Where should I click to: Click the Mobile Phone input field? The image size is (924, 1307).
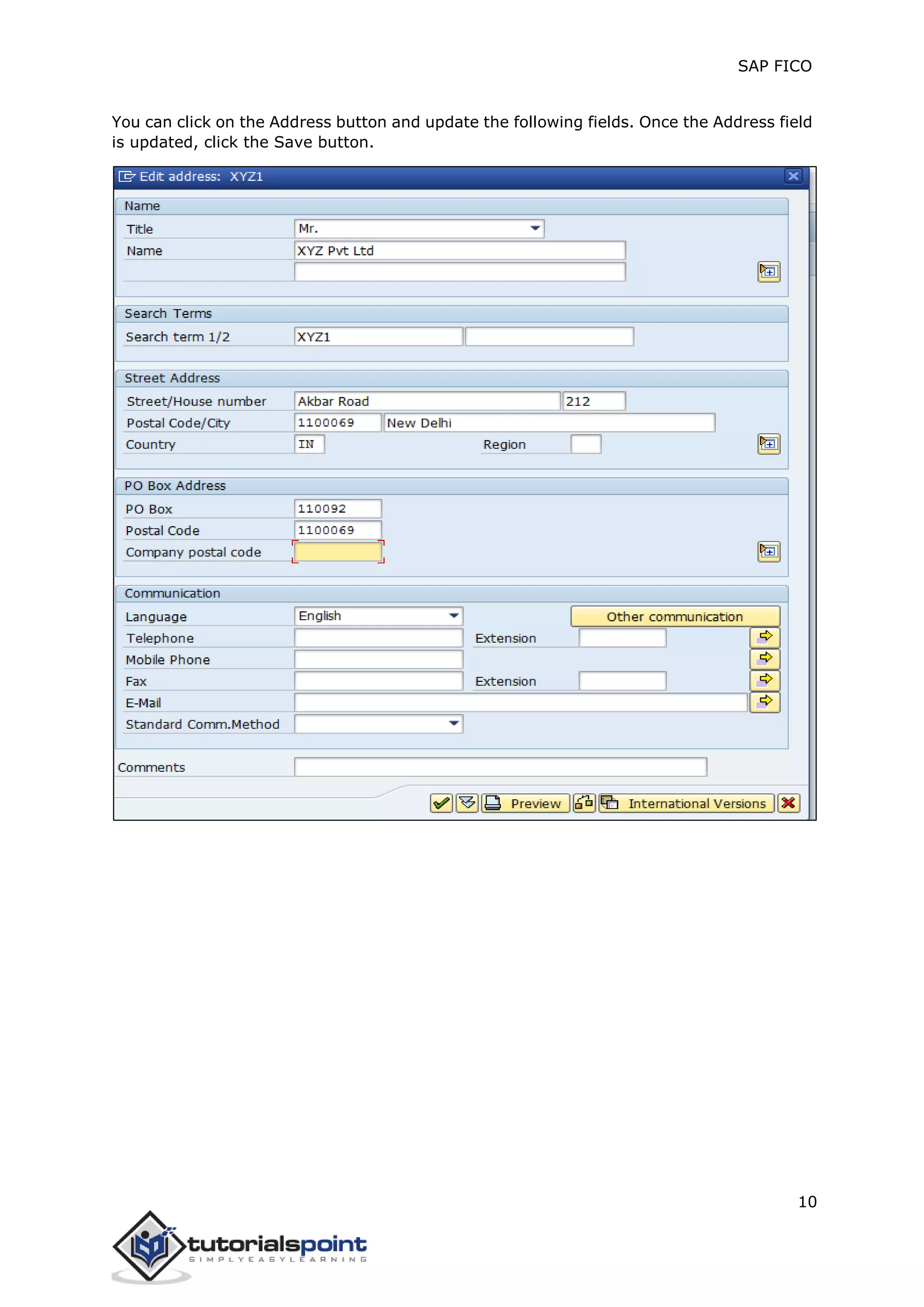coord(379,659)
